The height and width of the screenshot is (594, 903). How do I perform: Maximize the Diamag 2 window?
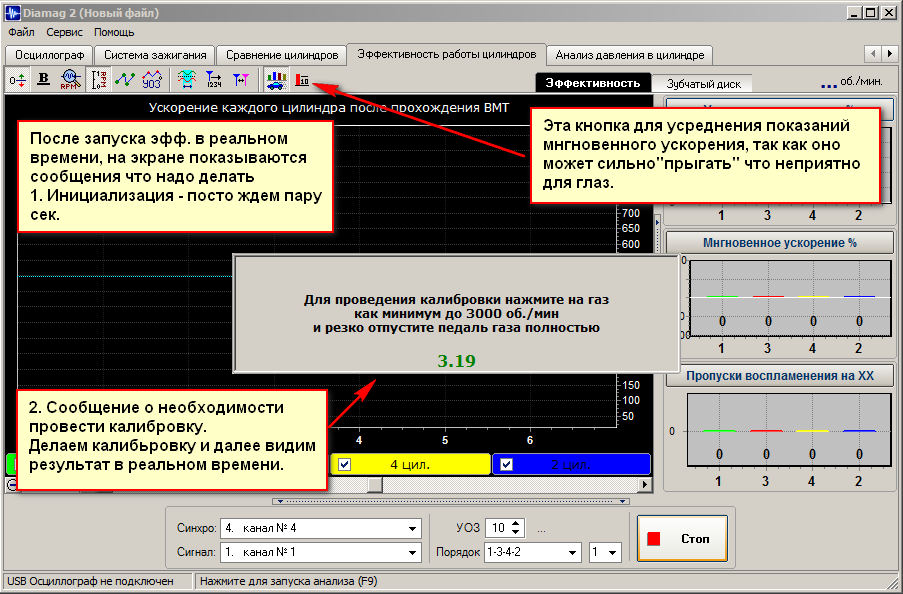pyautogui.click(x=871, y=13)
